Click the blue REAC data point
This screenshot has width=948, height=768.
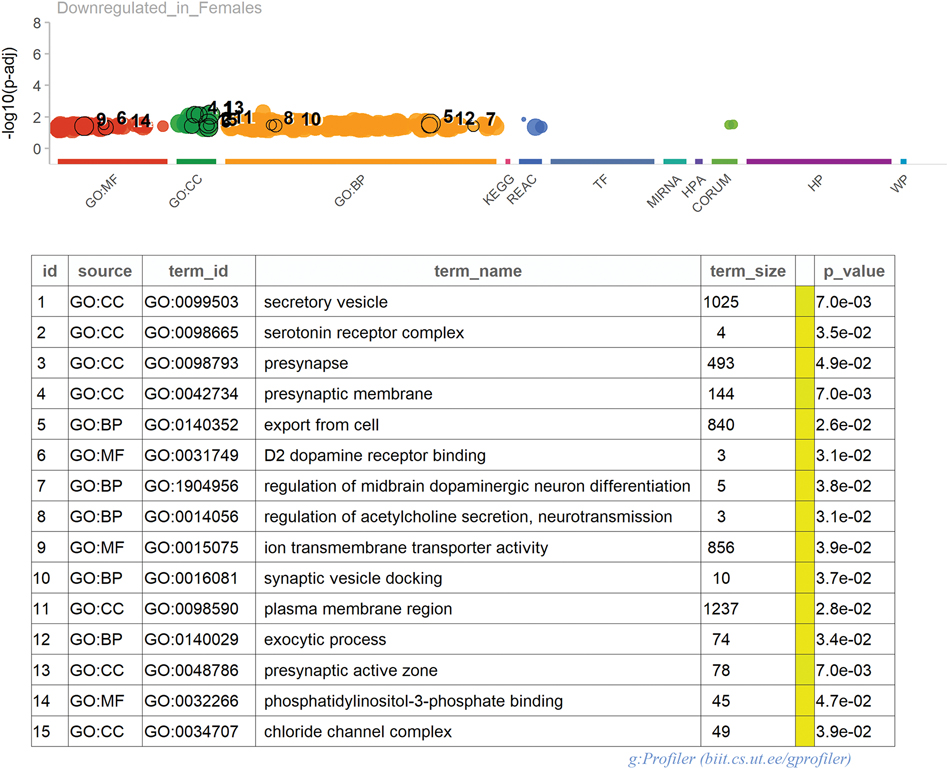[536, 127]
